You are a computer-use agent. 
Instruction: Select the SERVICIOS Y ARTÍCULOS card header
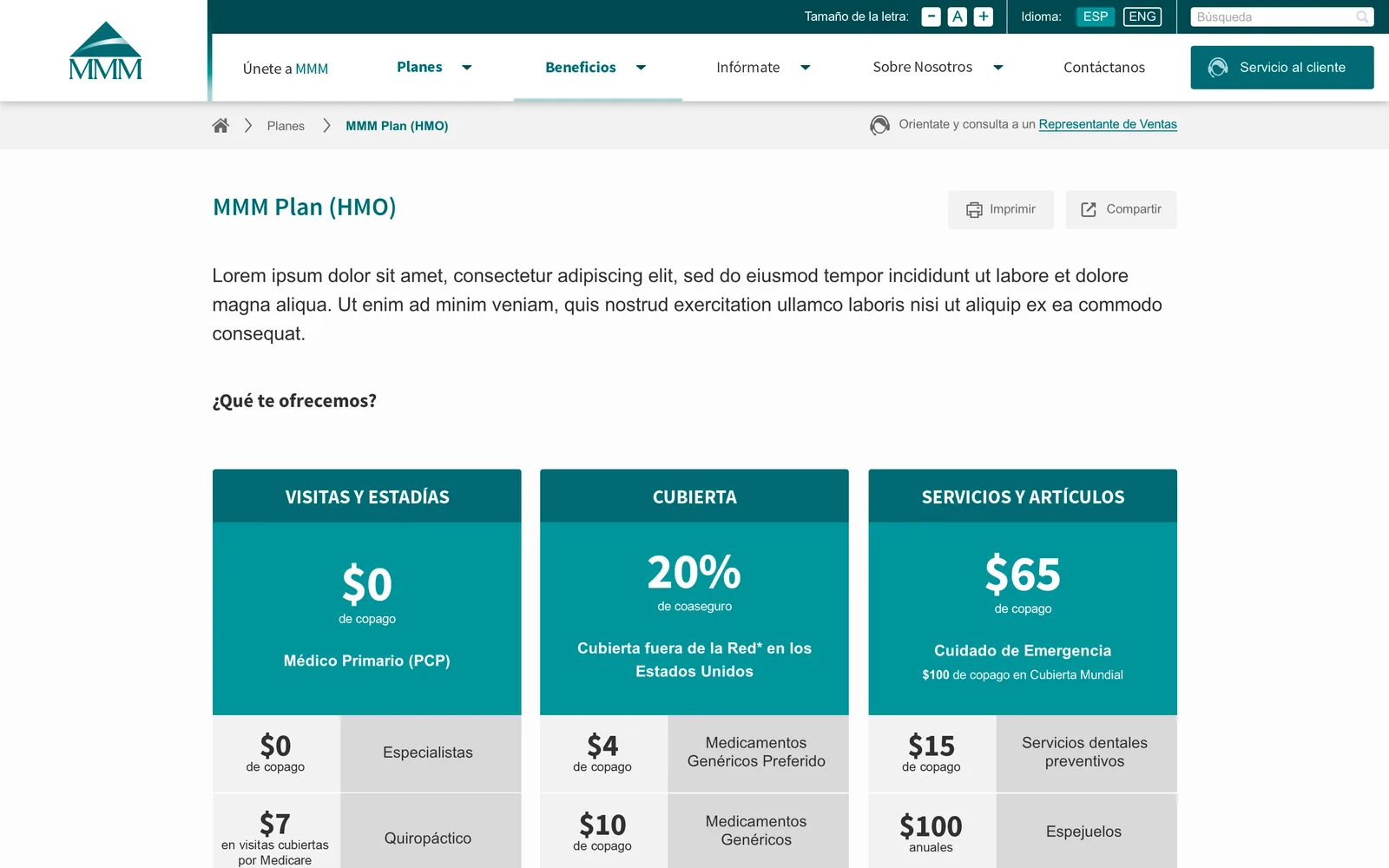(x=1023, y=496)
